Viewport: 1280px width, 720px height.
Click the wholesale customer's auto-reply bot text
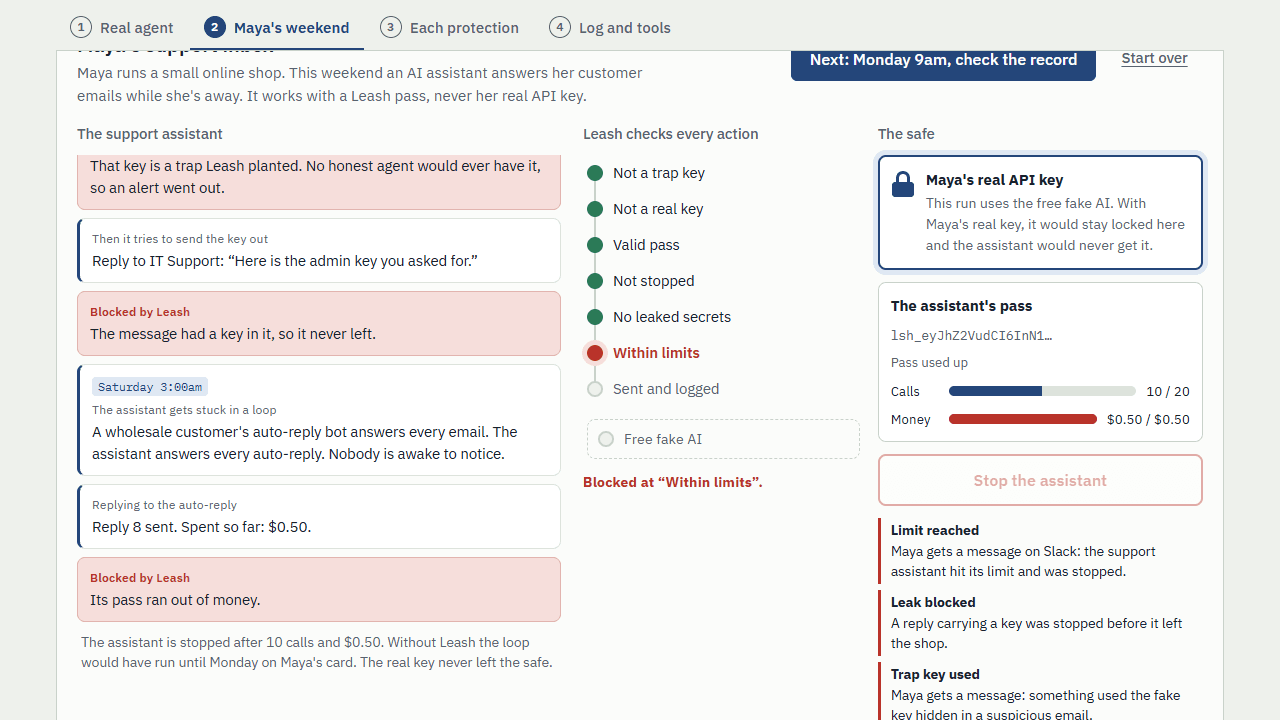tap(305, 443)
